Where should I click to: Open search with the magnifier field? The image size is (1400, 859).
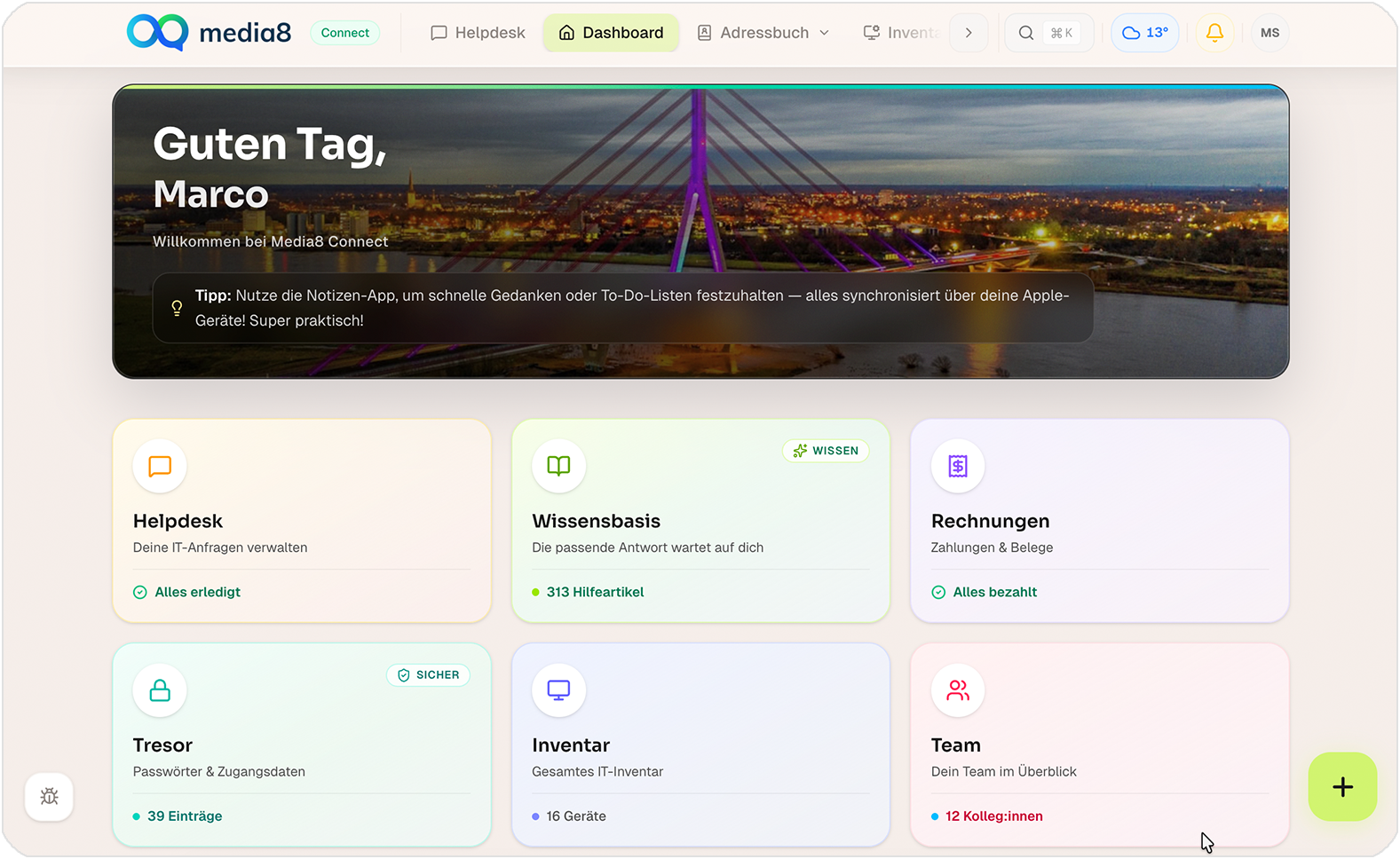1048,33
